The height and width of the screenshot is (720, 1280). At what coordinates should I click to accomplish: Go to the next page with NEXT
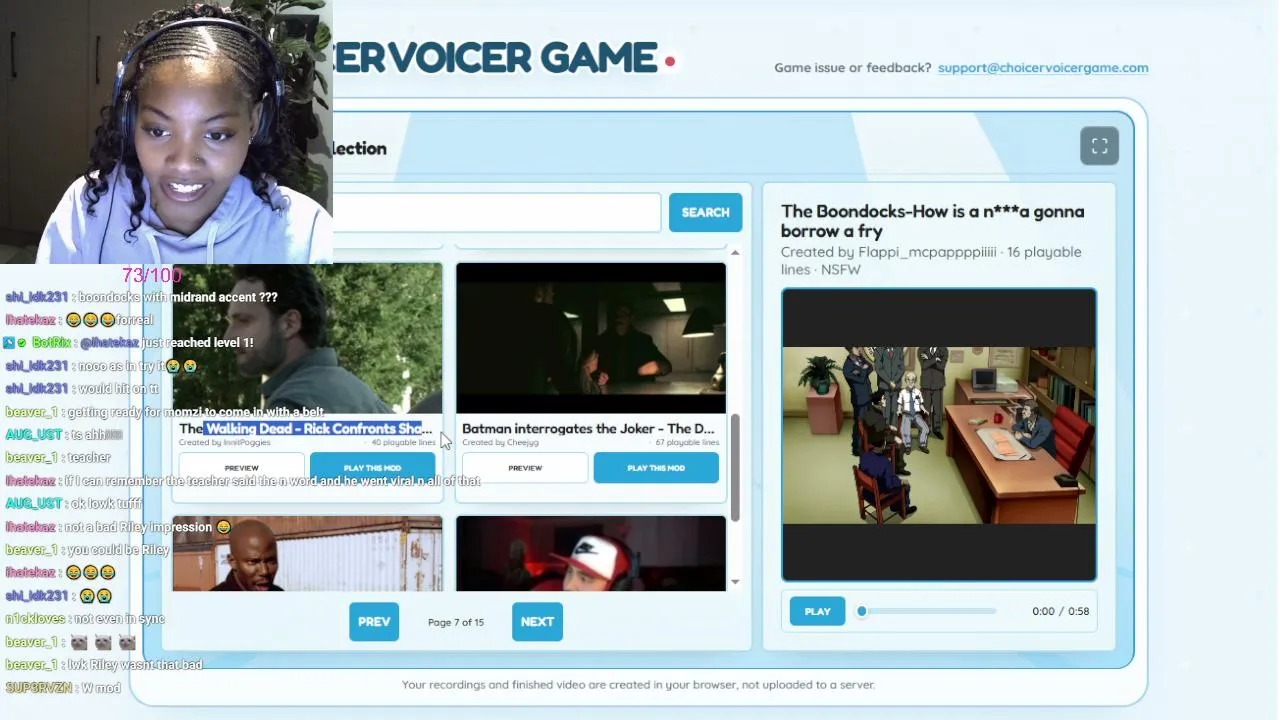coord(537,622)
